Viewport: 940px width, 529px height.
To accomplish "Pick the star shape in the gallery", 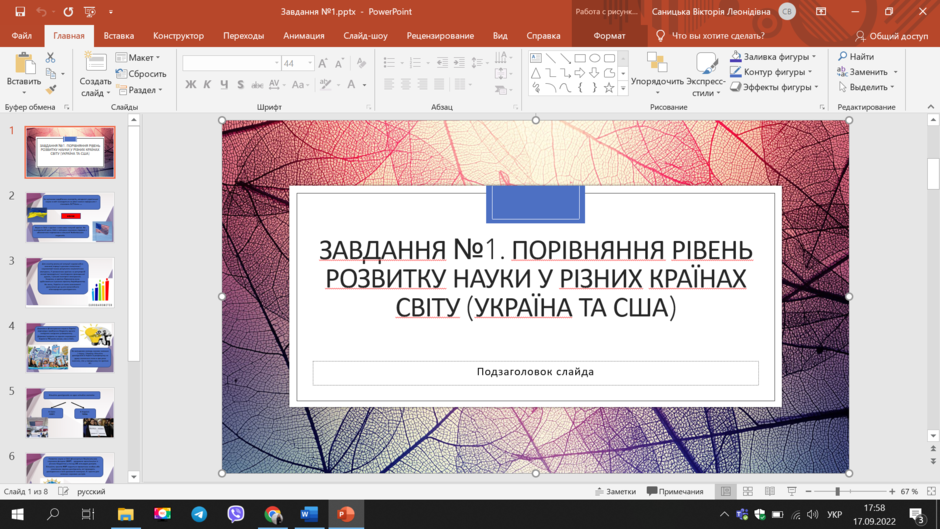I will (x=609, y=88).
